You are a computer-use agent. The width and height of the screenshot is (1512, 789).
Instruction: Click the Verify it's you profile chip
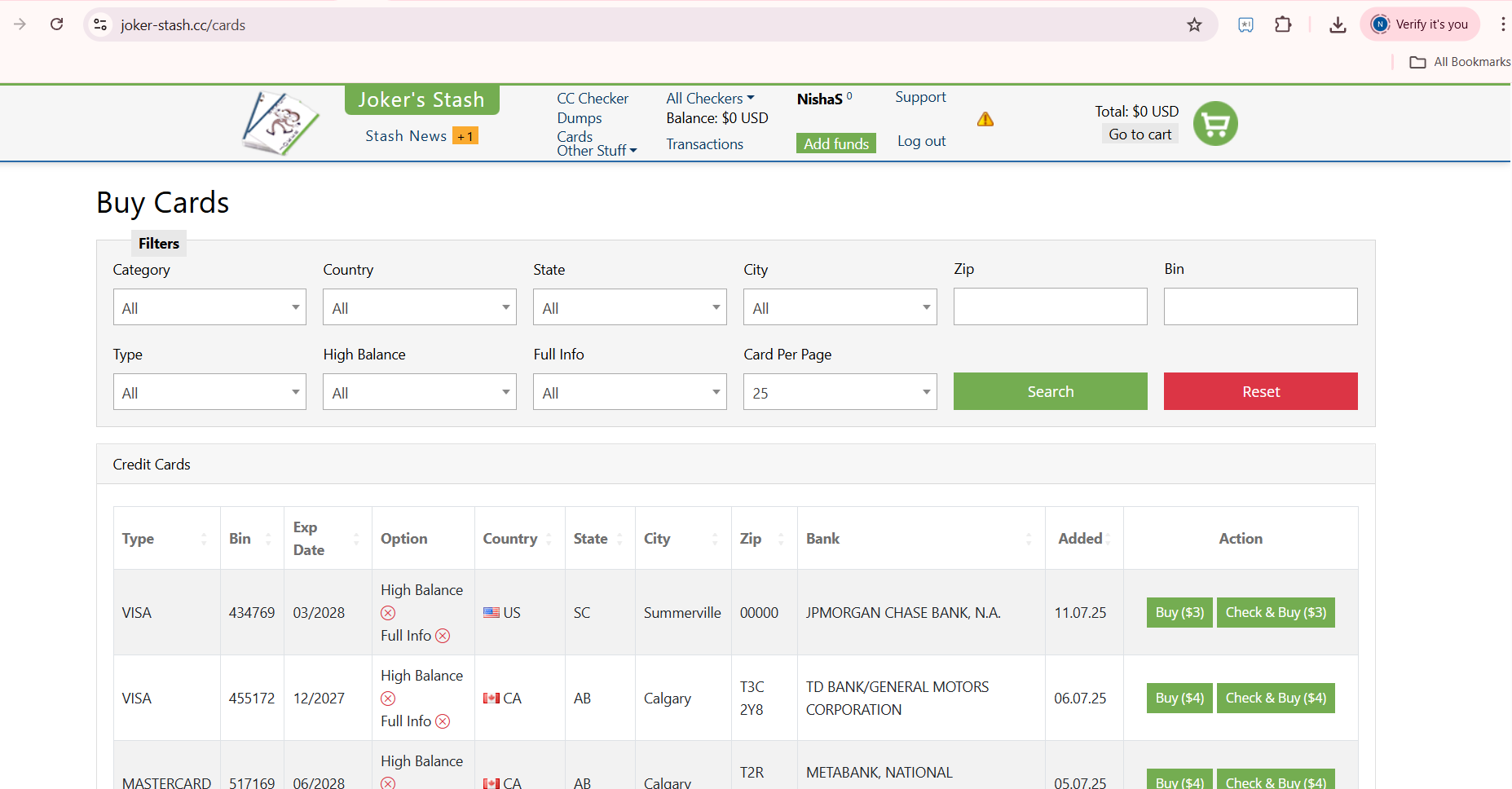click(x=1422, y=24)
